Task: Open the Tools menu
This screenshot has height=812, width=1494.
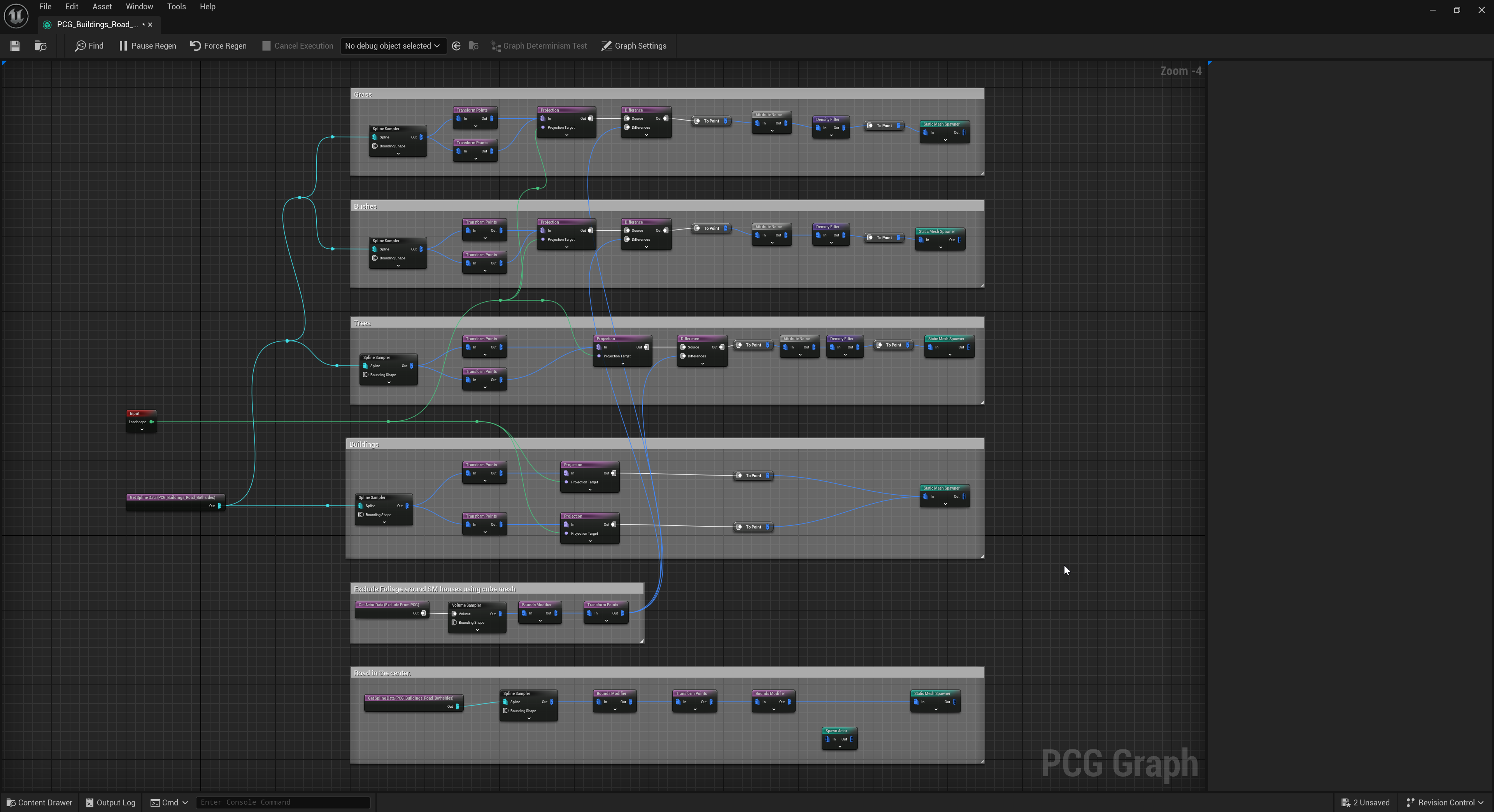Action: (176, 6)
